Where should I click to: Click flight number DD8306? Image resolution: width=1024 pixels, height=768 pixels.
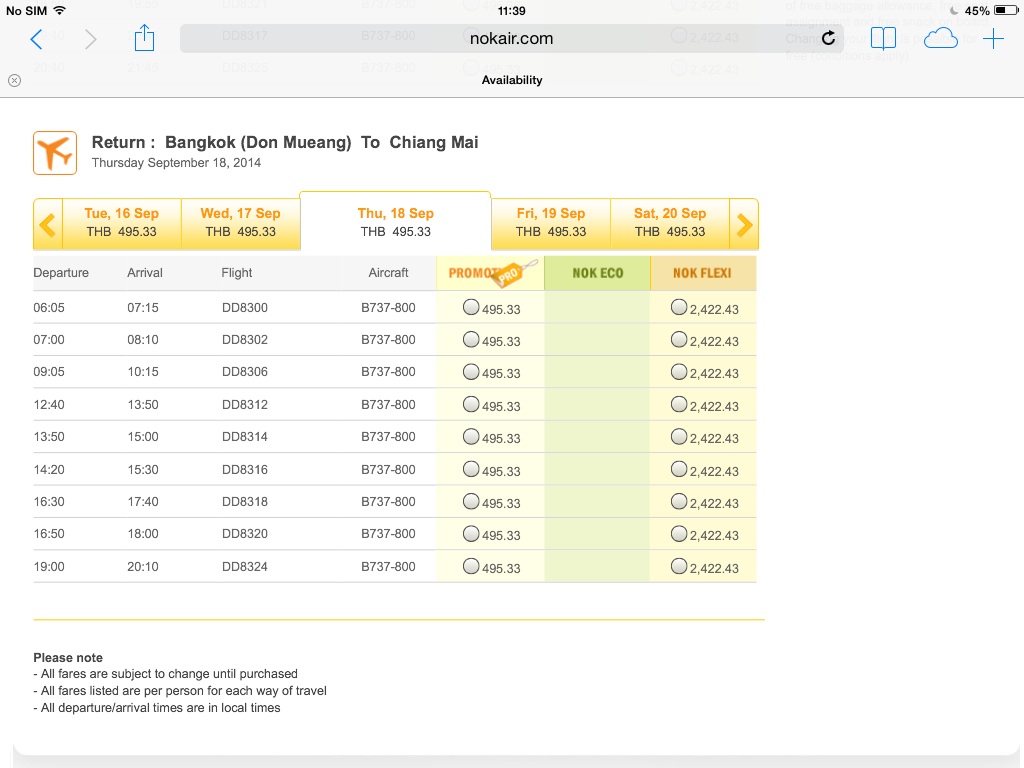(245, 372)
